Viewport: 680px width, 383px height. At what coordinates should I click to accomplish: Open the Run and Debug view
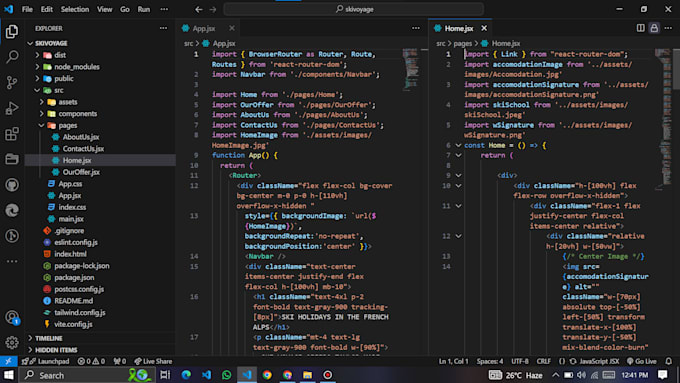point(12,108)
